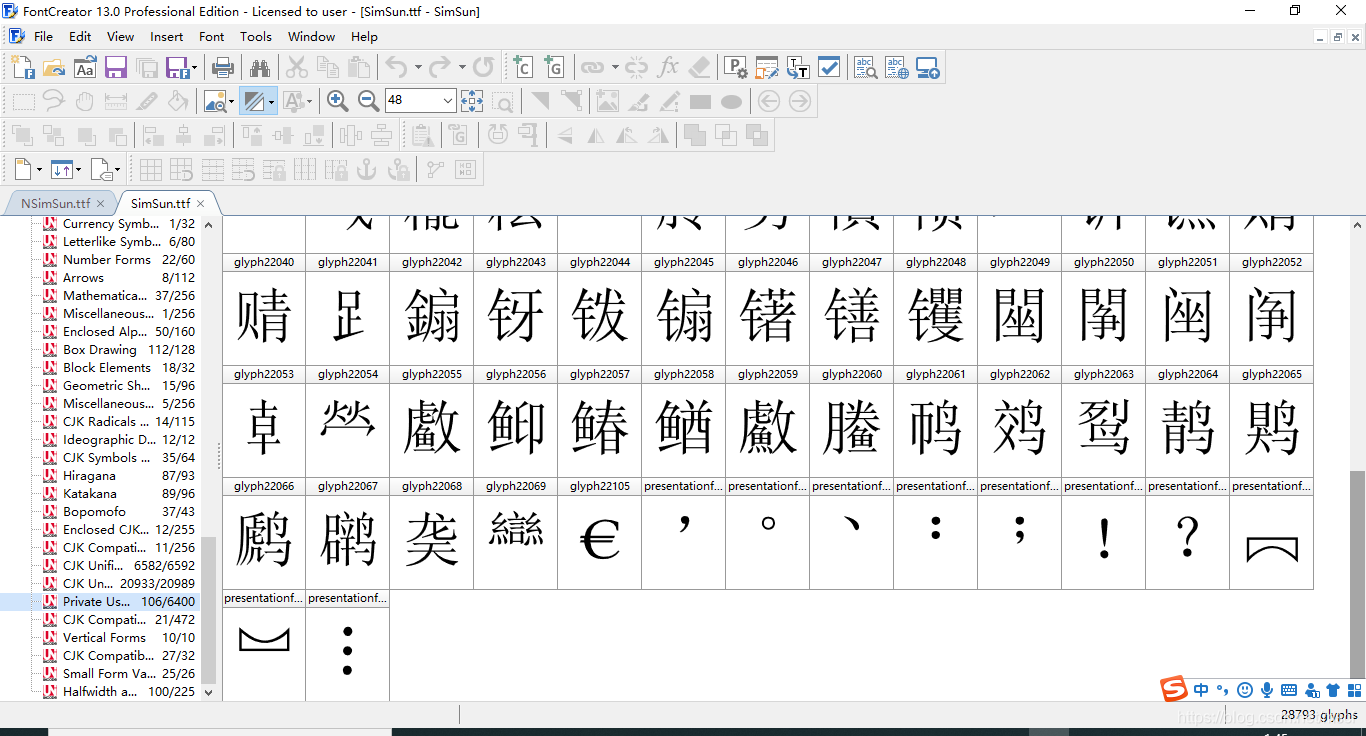This screenshot has height=736, width=1366.
Task: Open the Edit menu
Action: click(x=80, y=36)
